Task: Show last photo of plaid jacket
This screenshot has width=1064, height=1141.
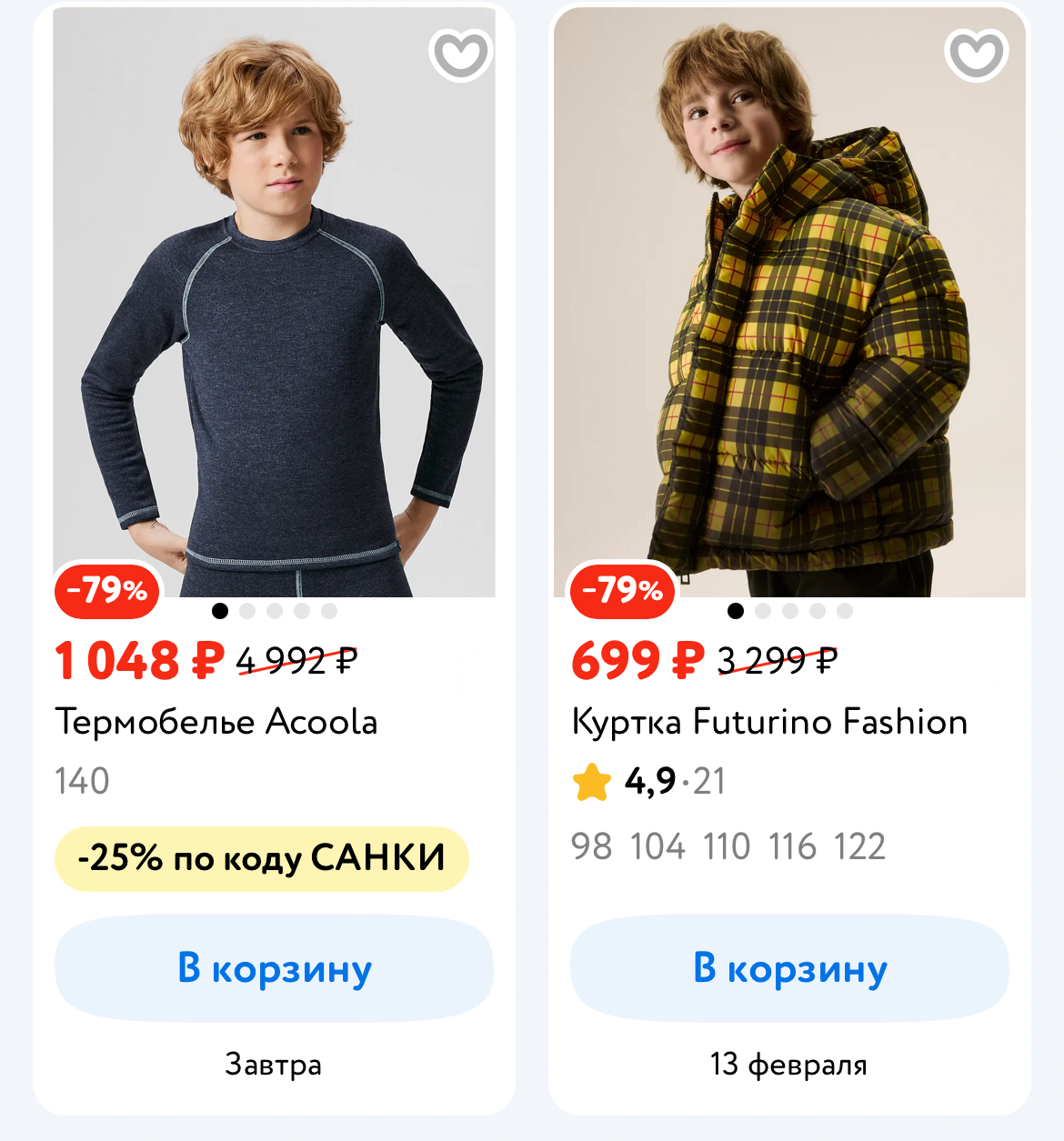Action: pos(845,611)
